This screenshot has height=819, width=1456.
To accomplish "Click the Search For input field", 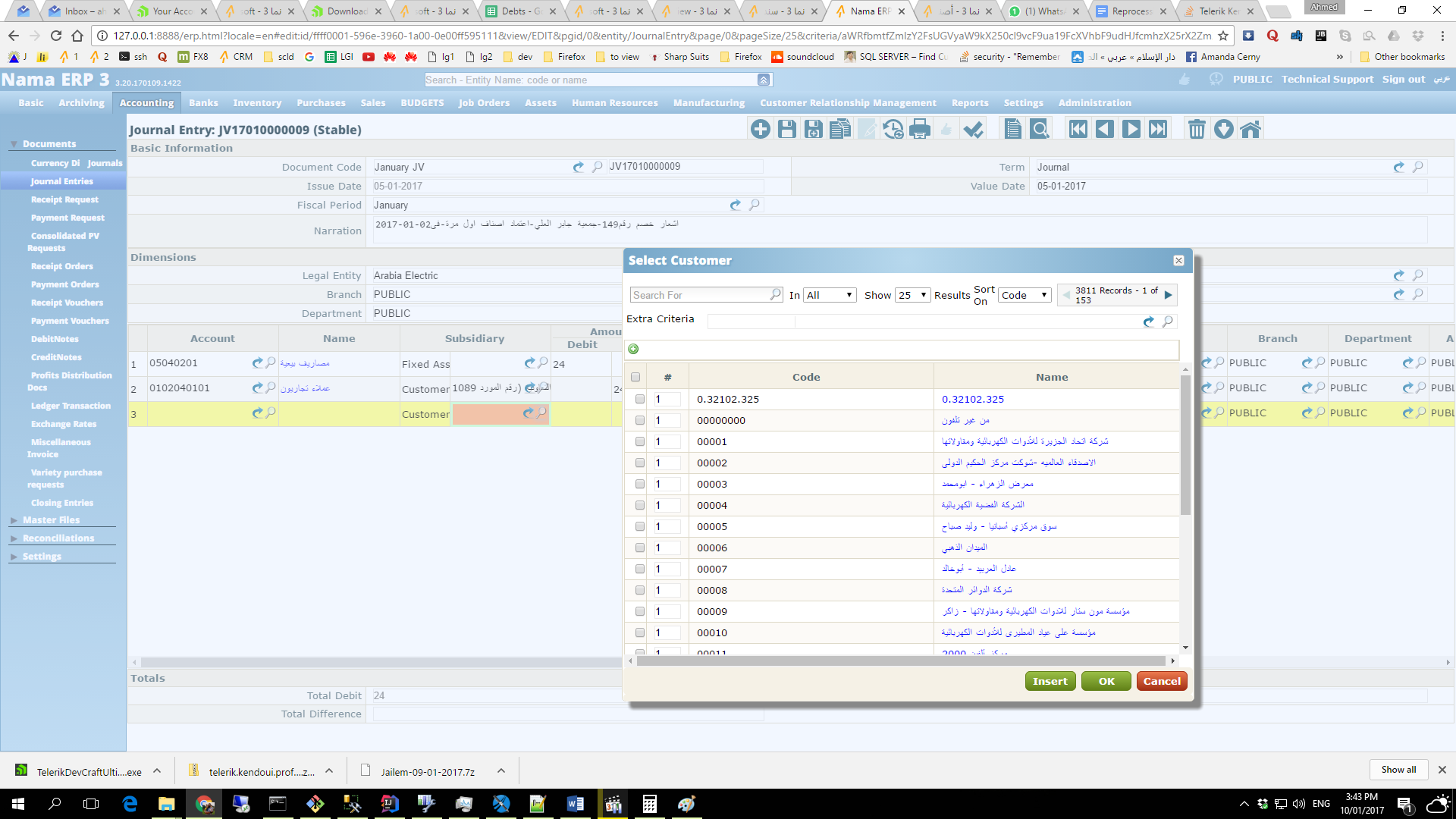I will [x=699, y=295].
